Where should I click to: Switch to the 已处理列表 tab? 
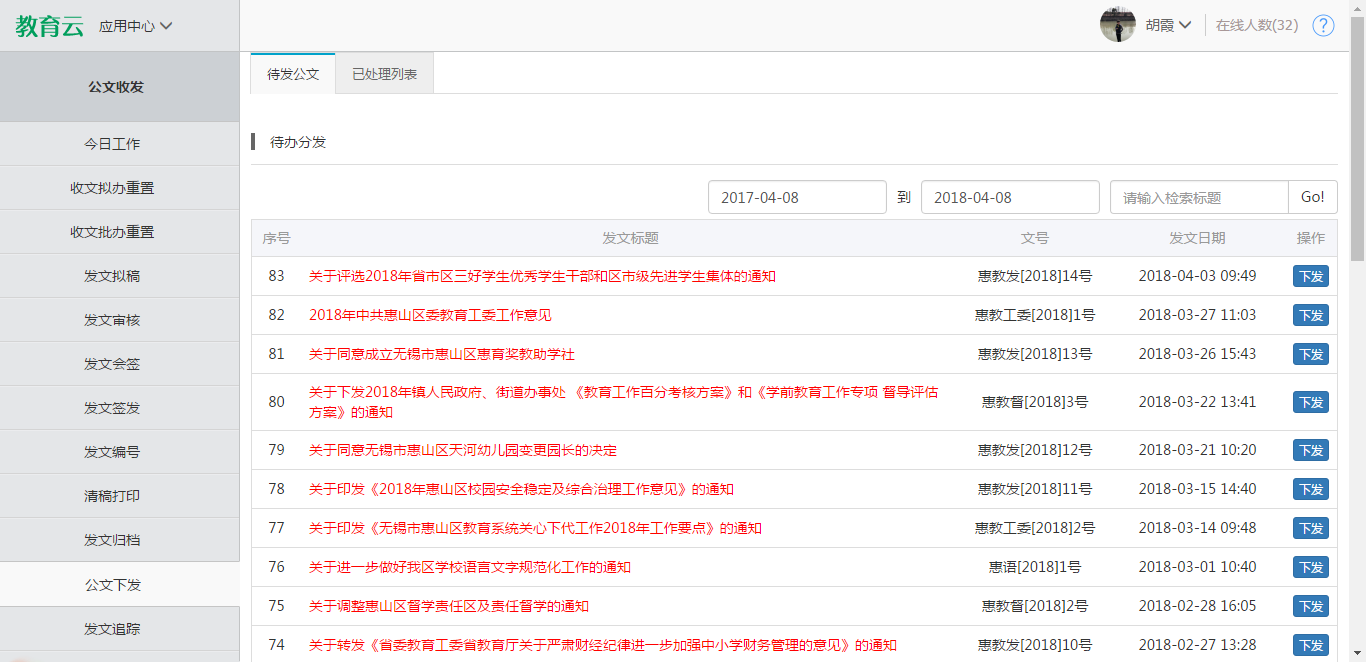384,74
